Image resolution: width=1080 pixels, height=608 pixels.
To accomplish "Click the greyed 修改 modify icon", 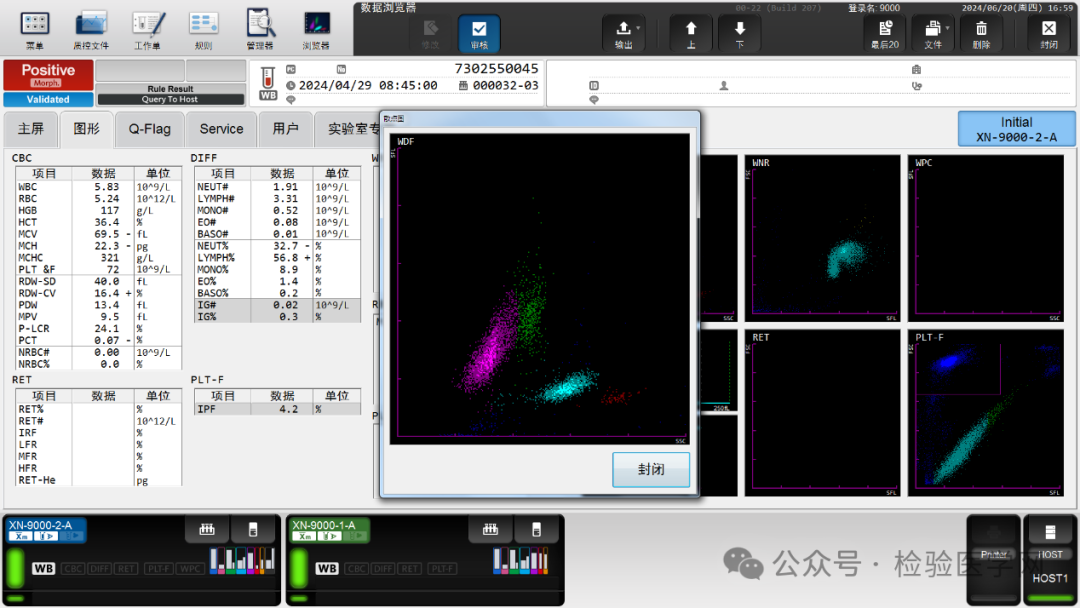I will [x=430, y=34].
